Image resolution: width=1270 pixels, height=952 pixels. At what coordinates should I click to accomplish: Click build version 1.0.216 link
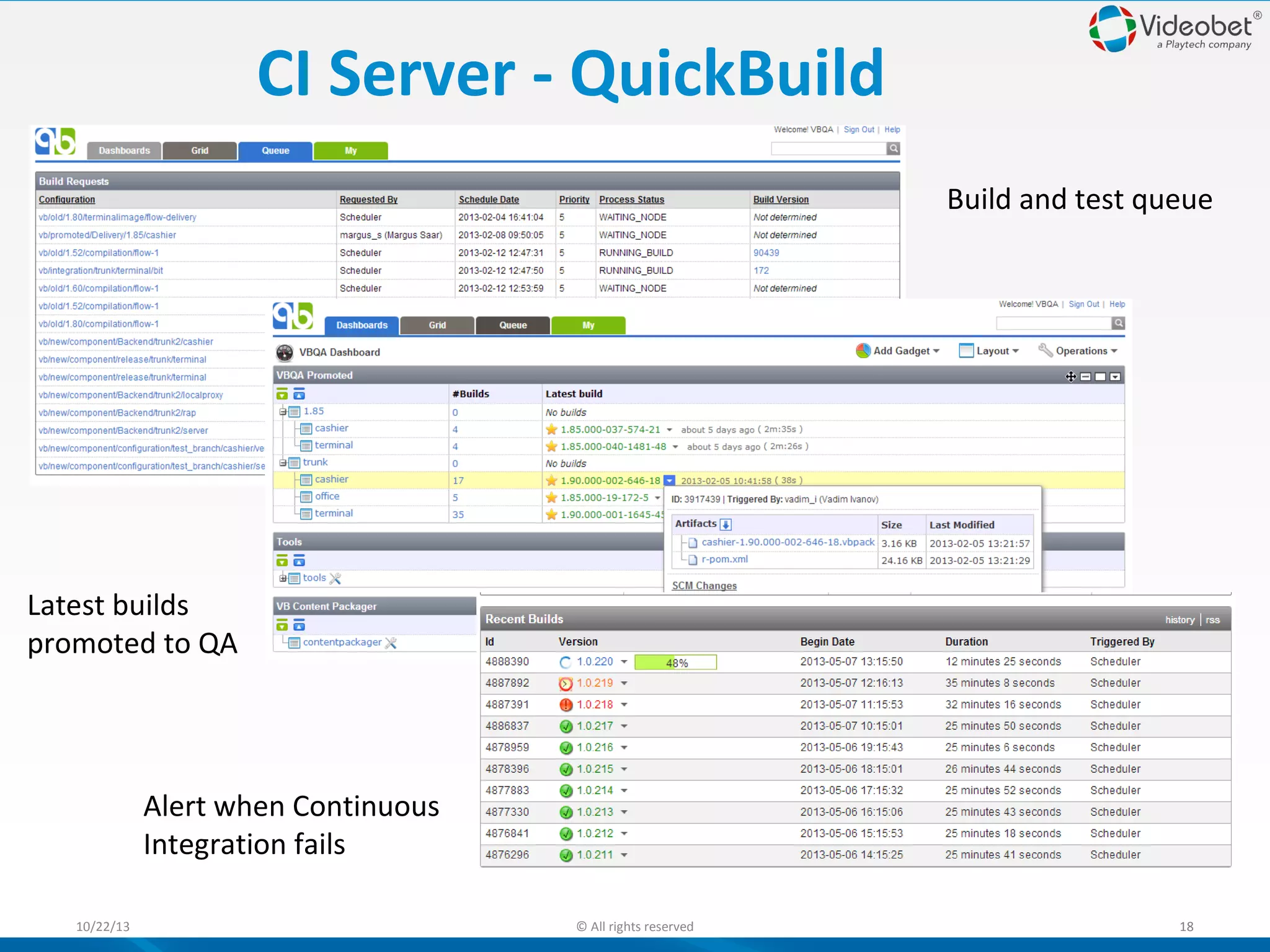pos(595,748)
